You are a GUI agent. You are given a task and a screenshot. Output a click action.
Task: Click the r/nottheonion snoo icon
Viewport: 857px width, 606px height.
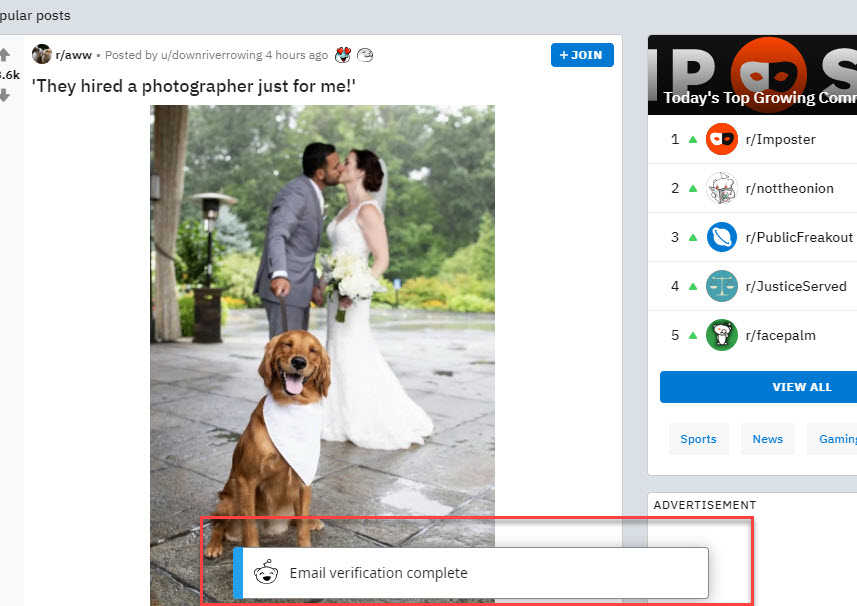coord(721,188)
